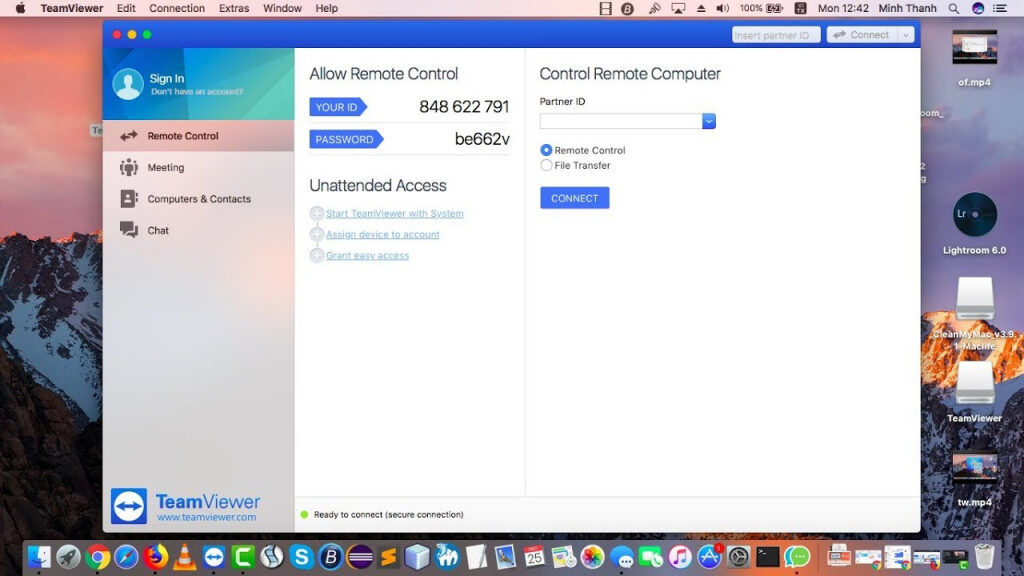Screen dimensions: 1024x576
Task: Click plus icon beside Start TeamViewer with System
Action: 317,214
